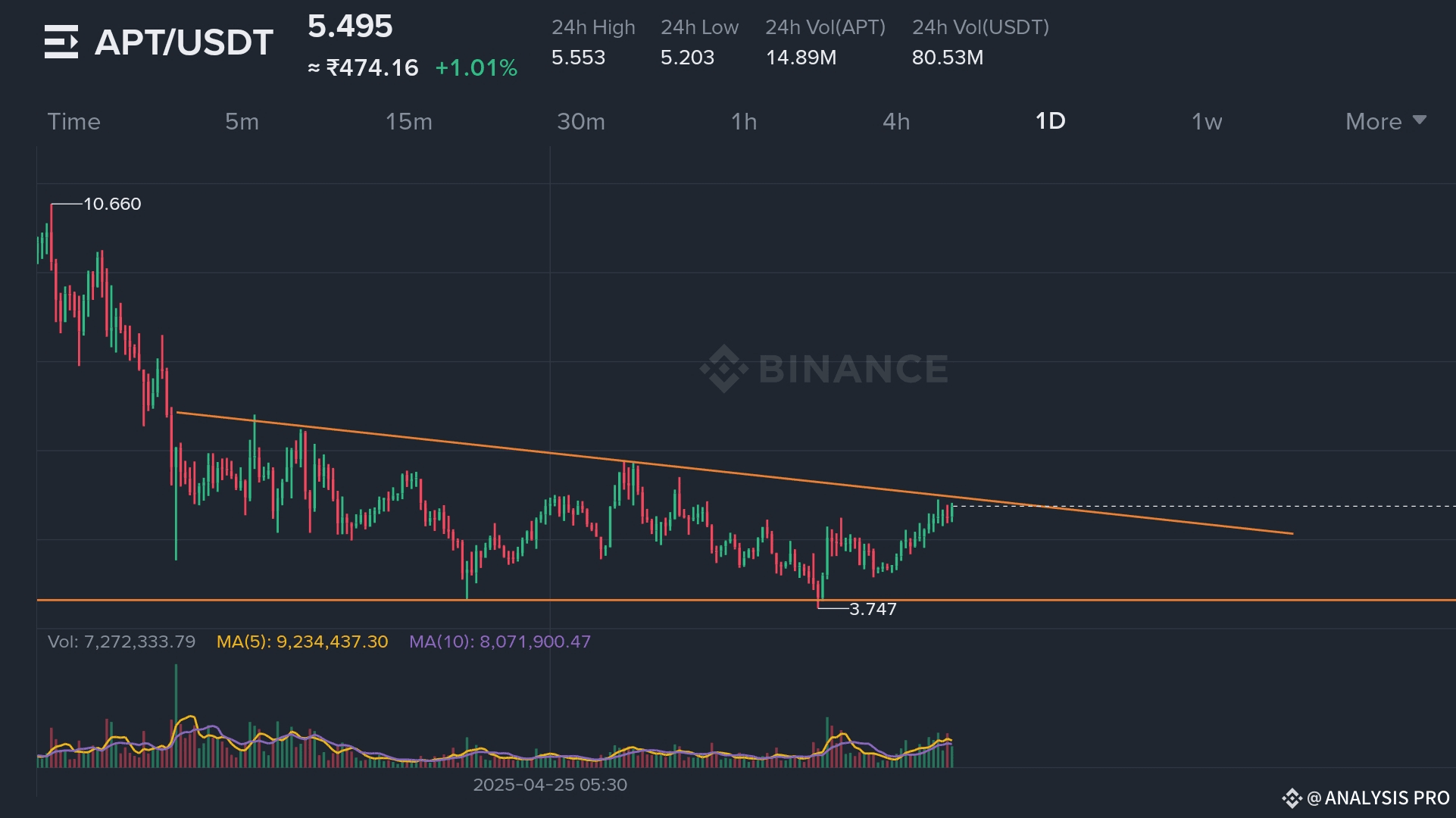This screenshot has width=1456, height=818.
Task: Click the Binance diamond icon near ANALYSIS PRO
Action: coord(1293,797)
